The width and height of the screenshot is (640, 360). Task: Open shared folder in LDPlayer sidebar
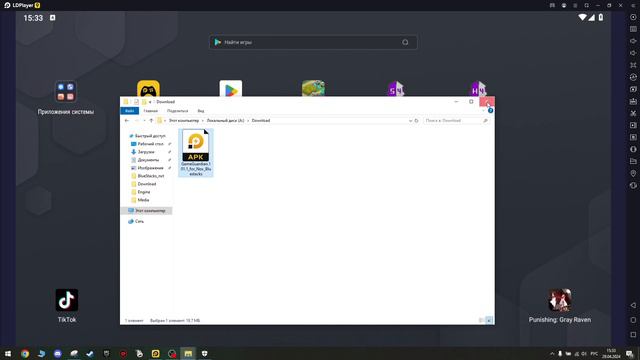pos(633,161)
